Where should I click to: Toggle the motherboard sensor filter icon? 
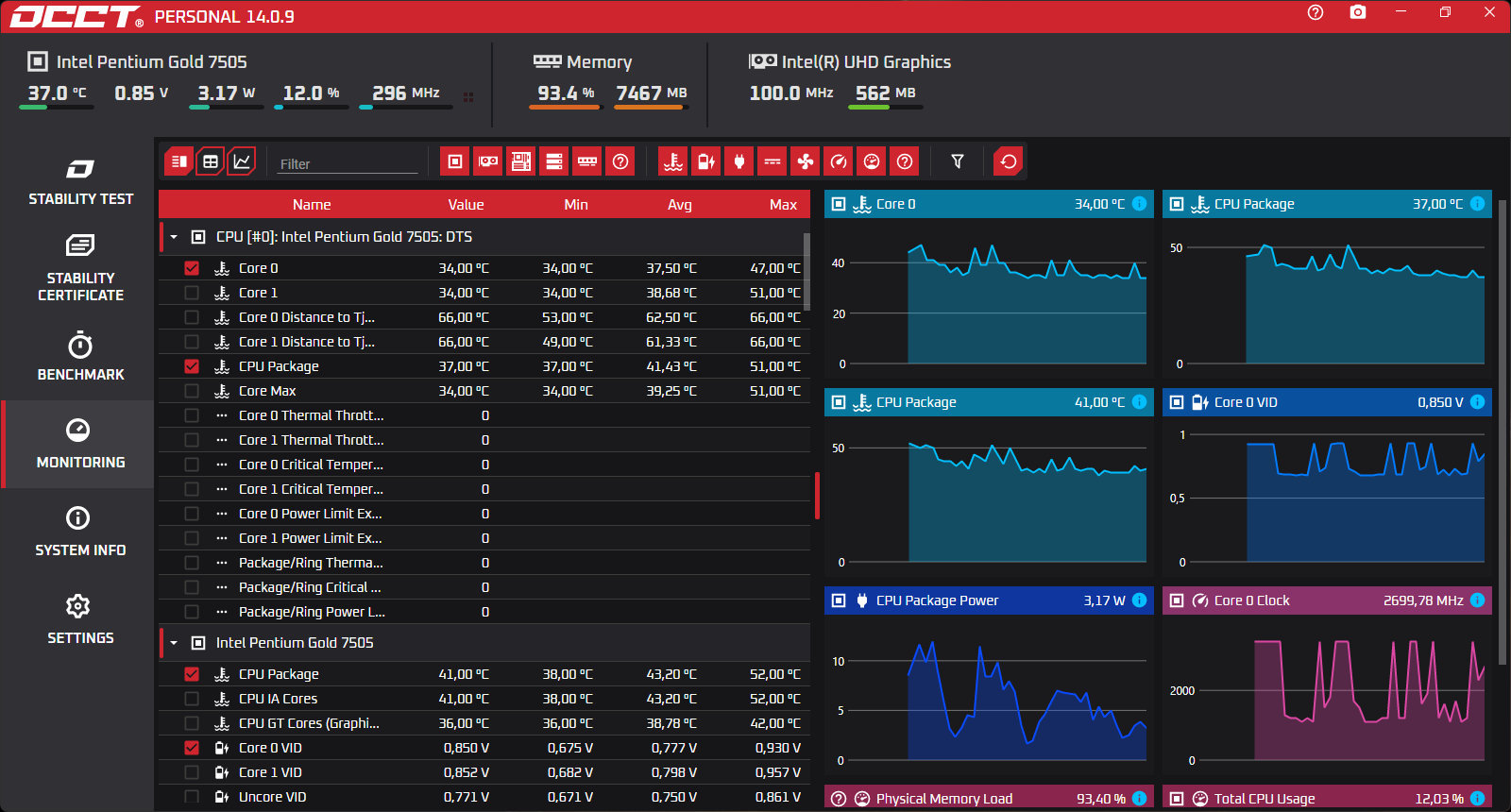[521, 161]
